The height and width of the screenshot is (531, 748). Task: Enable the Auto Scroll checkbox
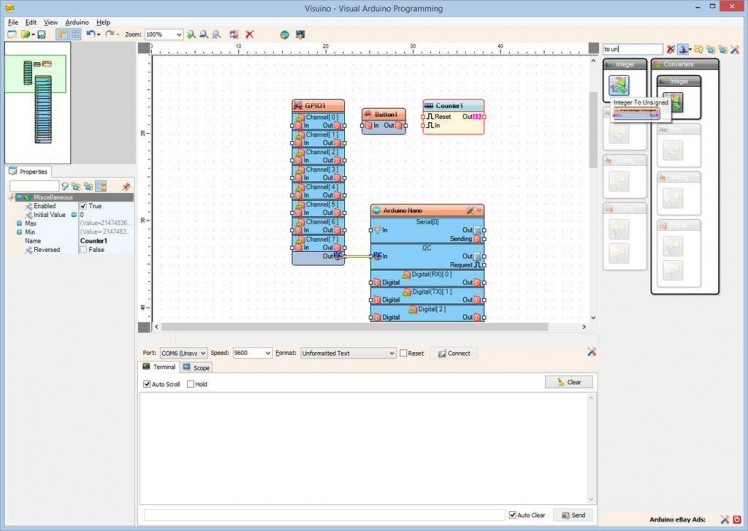pyautogui.click(x=148, y=384)
